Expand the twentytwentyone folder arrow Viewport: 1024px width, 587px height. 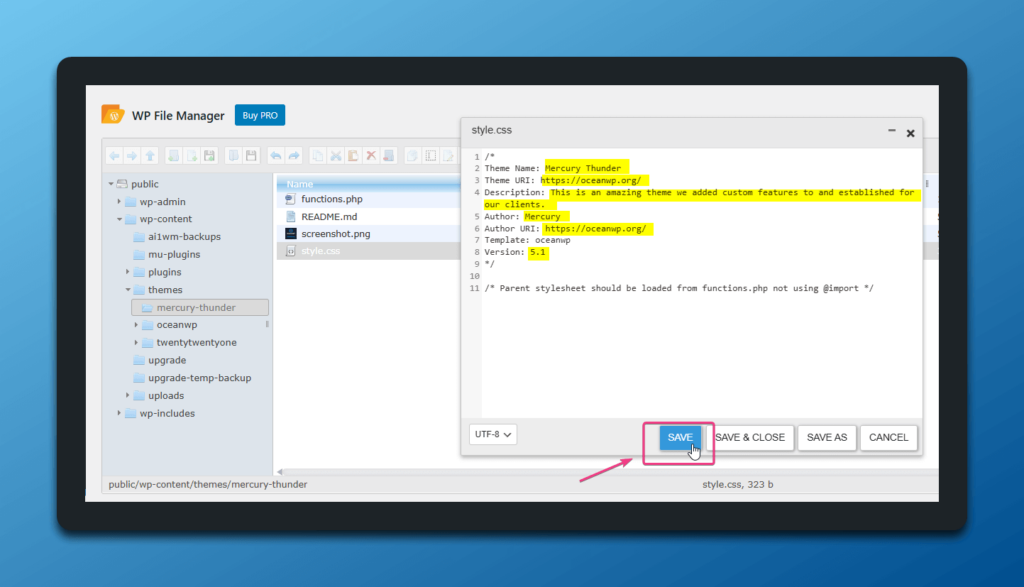coord(136,342)
